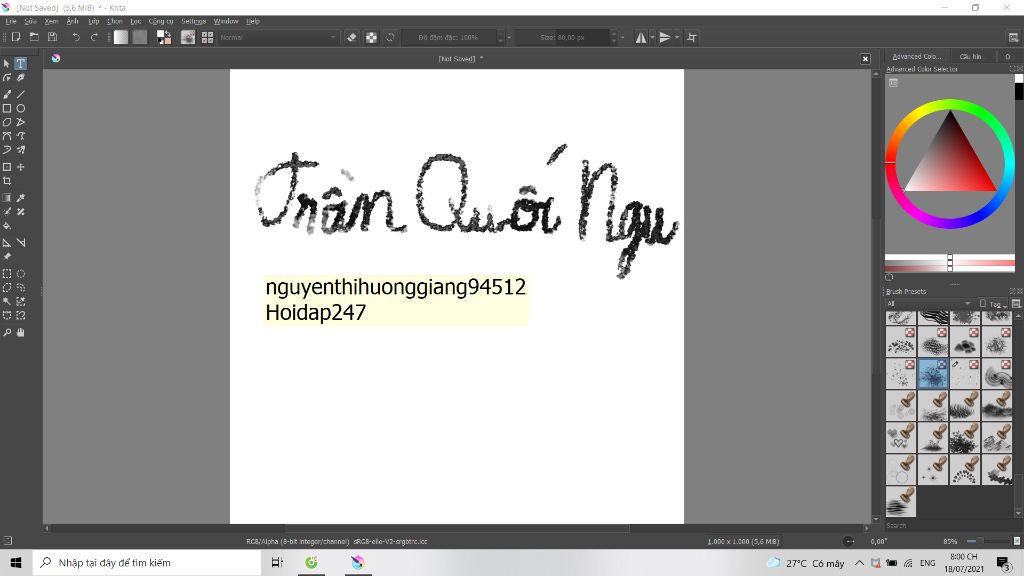Switch to the Advanced Color Selector tab

click(917, 56)
